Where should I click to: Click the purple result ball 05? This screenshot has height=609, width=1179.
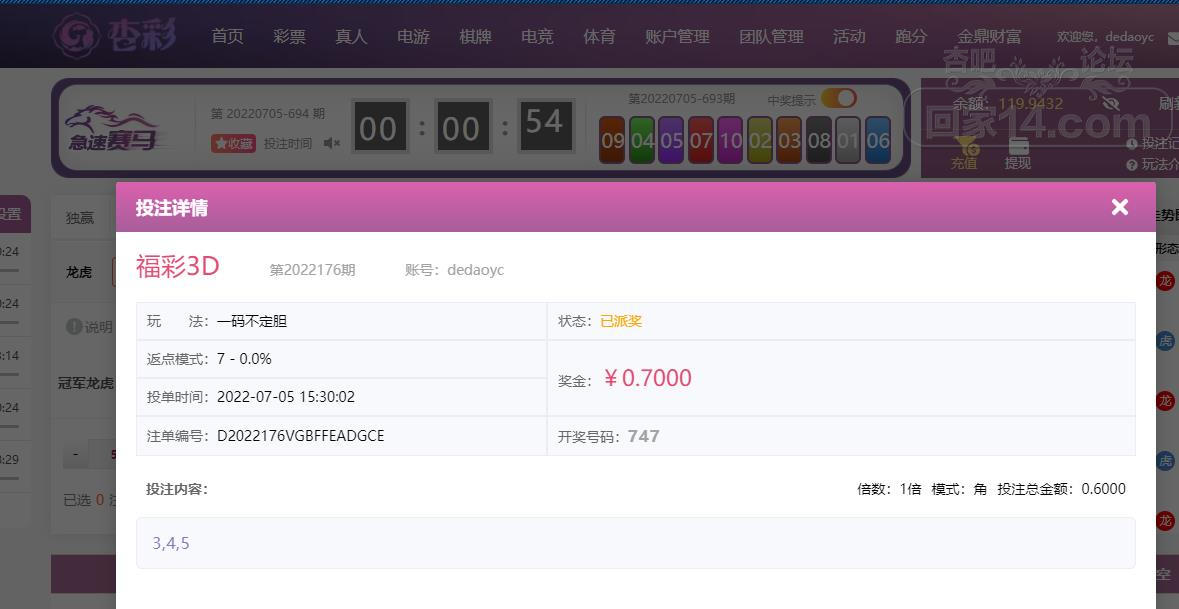pos(671,141)
